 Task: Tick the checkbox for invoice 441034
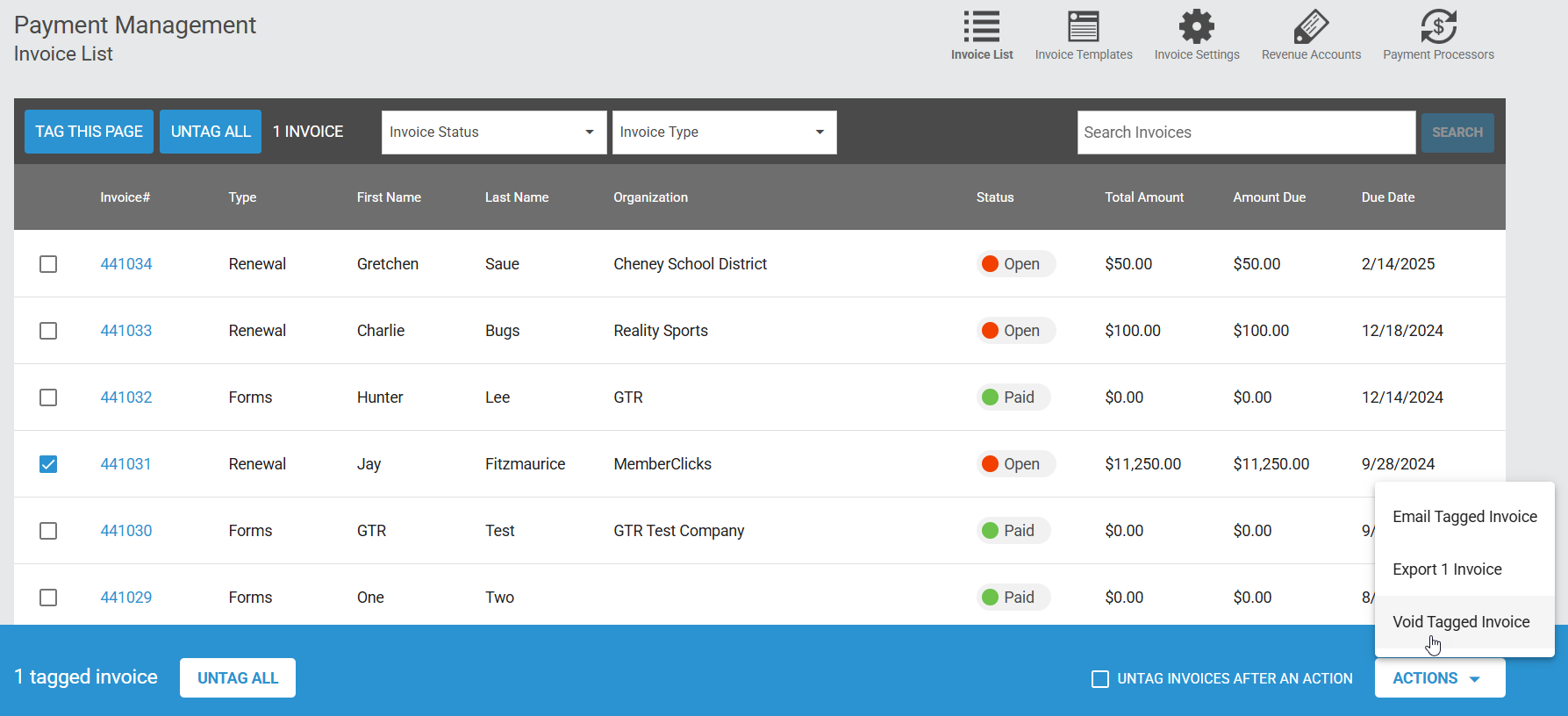[x=48, y=264]
